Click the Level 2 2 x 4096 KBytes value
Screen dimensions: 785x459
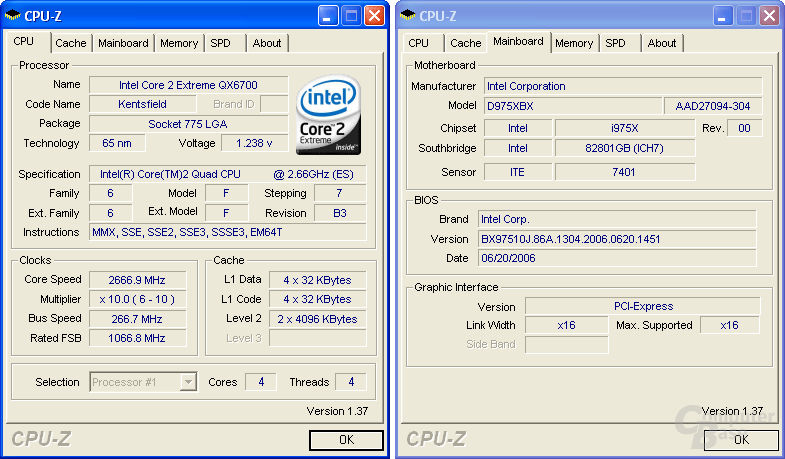pos(317,319)
